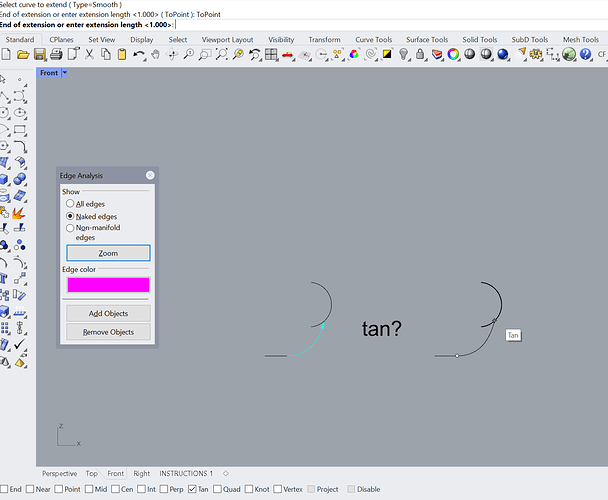
Task: Open the Layers icon
Action: [437, 54]
